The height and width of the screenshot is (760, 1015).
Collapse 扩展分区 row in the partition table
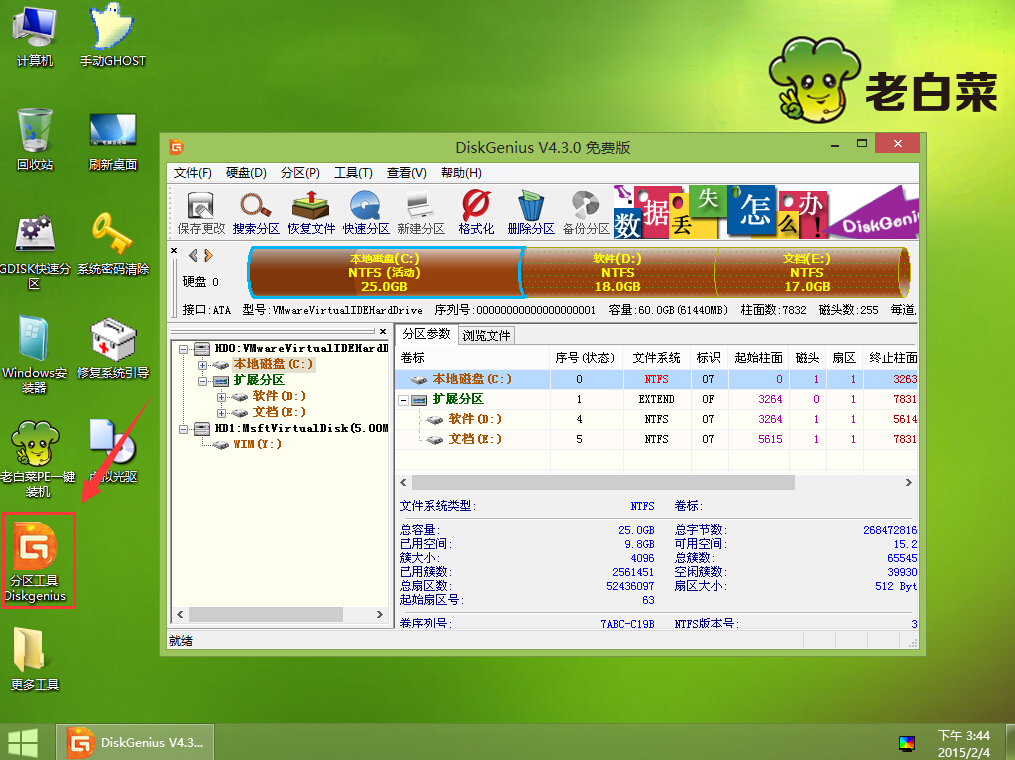403,400
